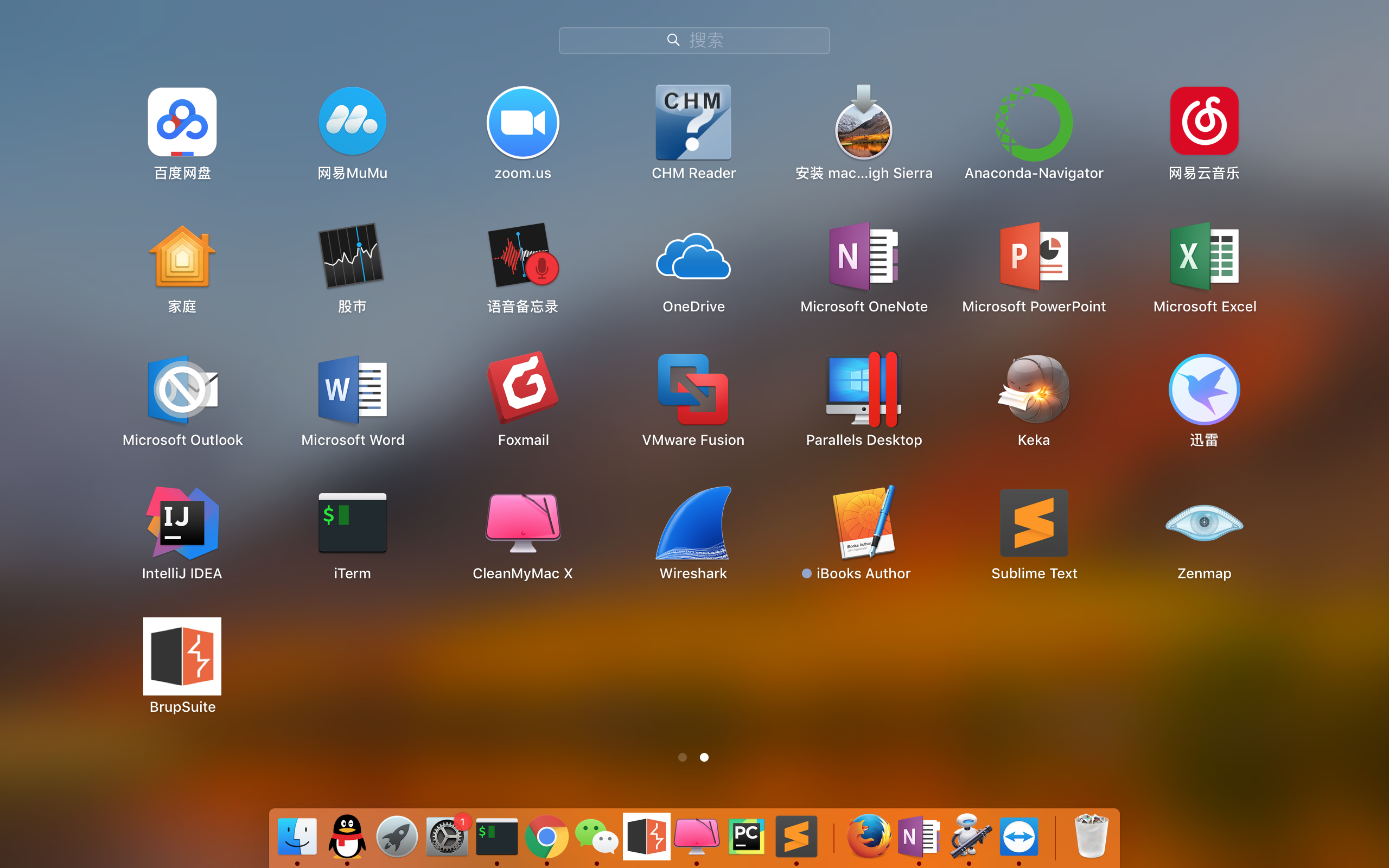Open BrupSuite in the app grid
Image resolution: width=1389 pixels, height=868 pixels.
pos(182,656)
